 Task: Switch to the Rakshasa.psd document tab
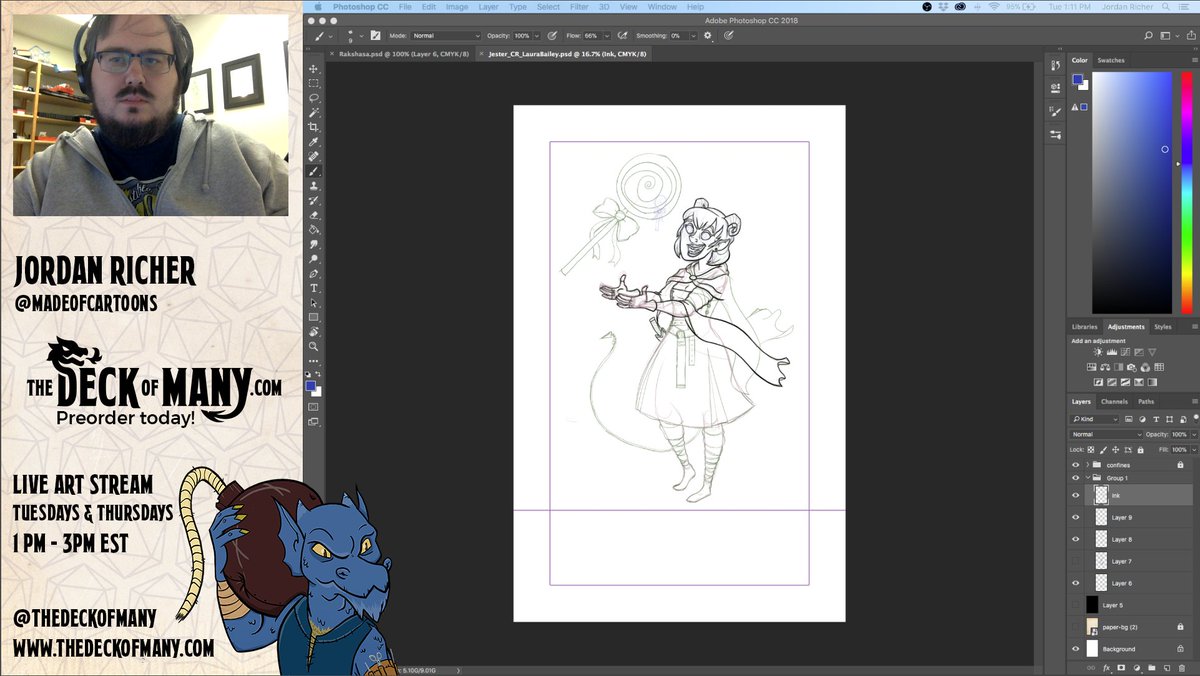point(400,54)
